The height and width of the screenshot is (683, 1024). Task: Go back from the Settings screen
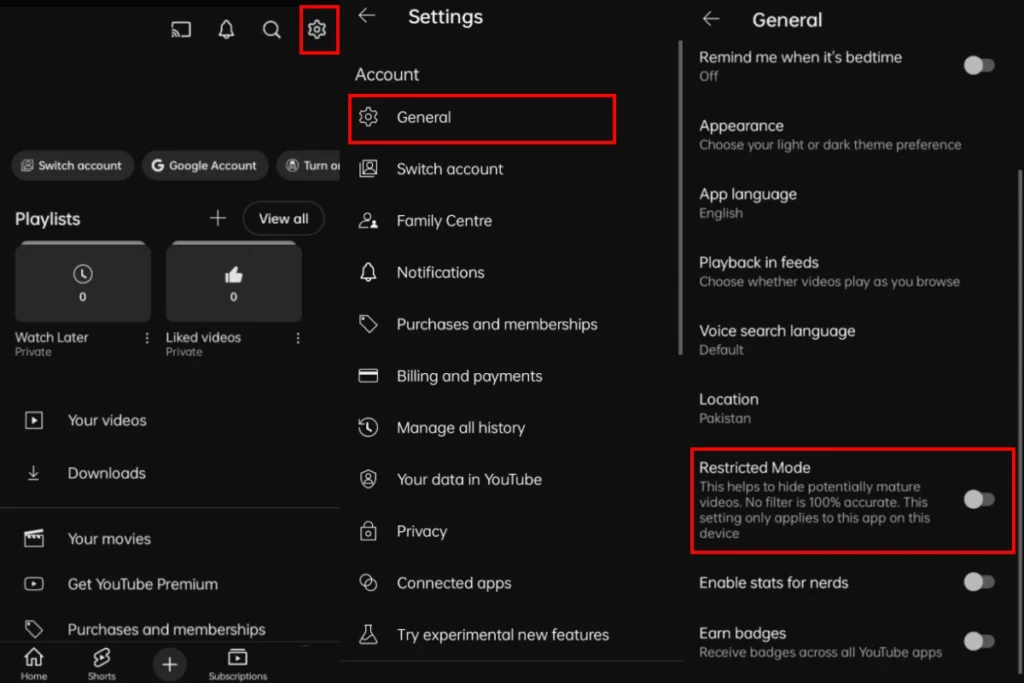click(x=367, y=16)
